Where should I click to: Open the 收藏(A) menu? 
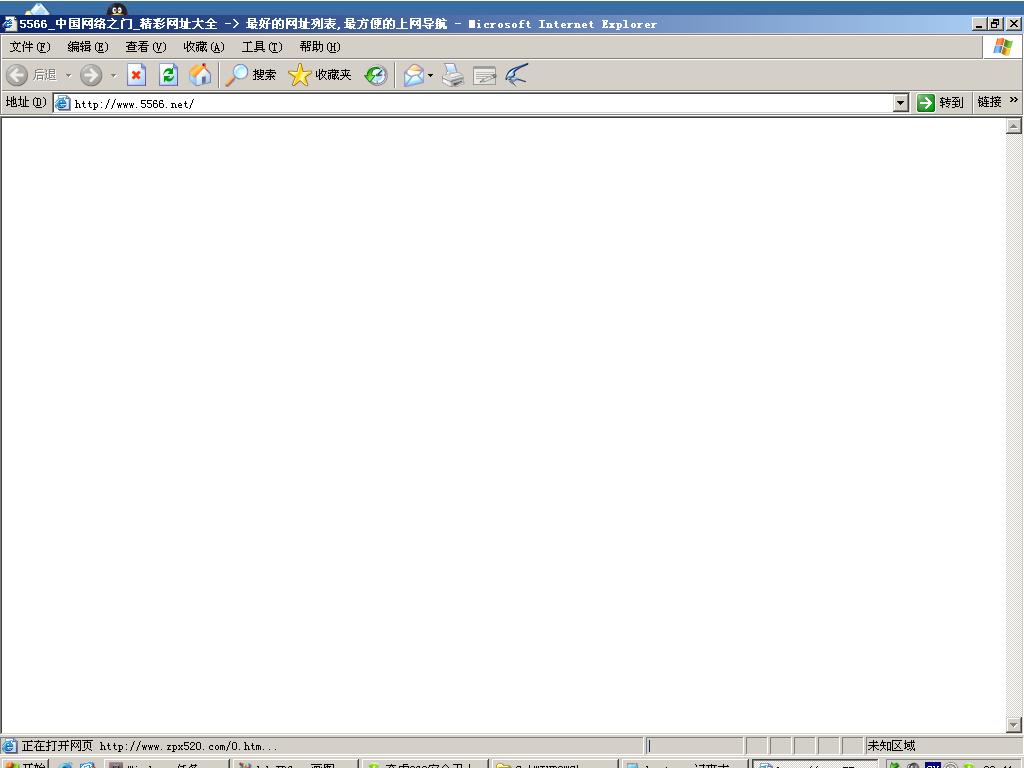click(x=204, y=47)
